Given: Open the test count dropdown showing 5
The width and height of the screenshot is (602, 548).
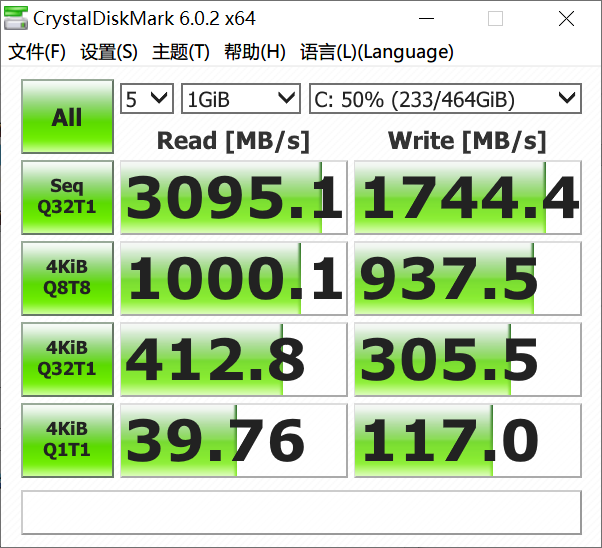Looking at the screenshot, I should (x=147, y=98).
